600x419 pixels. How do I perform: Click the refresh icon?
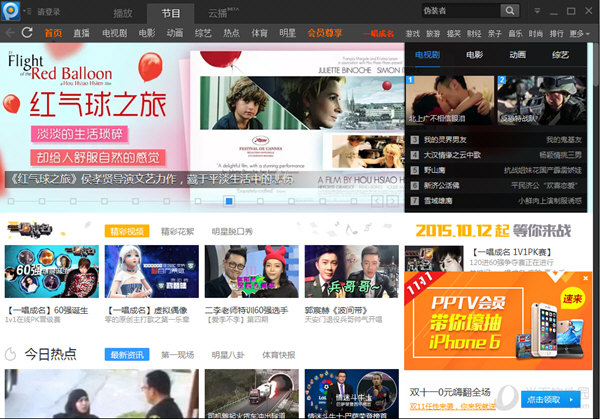(x=27, y=33)
